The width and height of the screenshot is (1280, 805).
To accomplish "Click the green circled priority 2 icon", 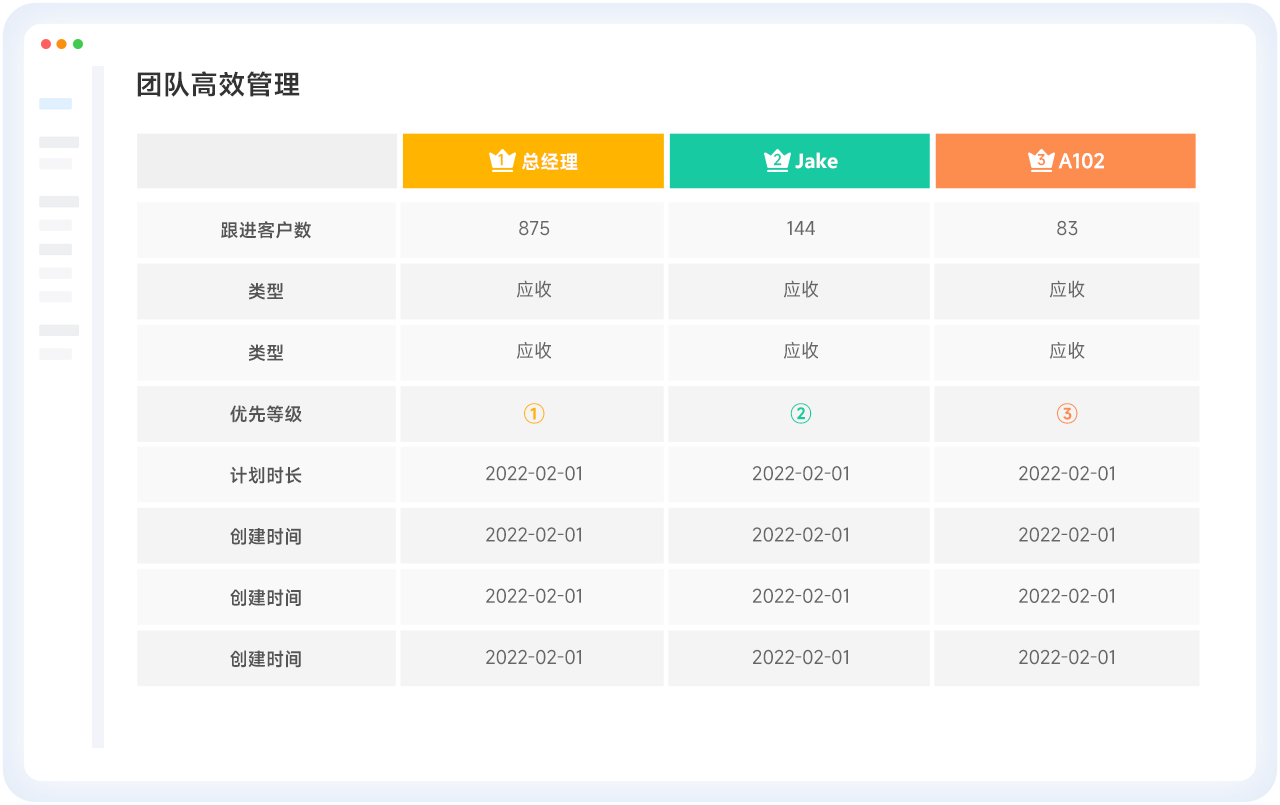I will tap(801, 414).
